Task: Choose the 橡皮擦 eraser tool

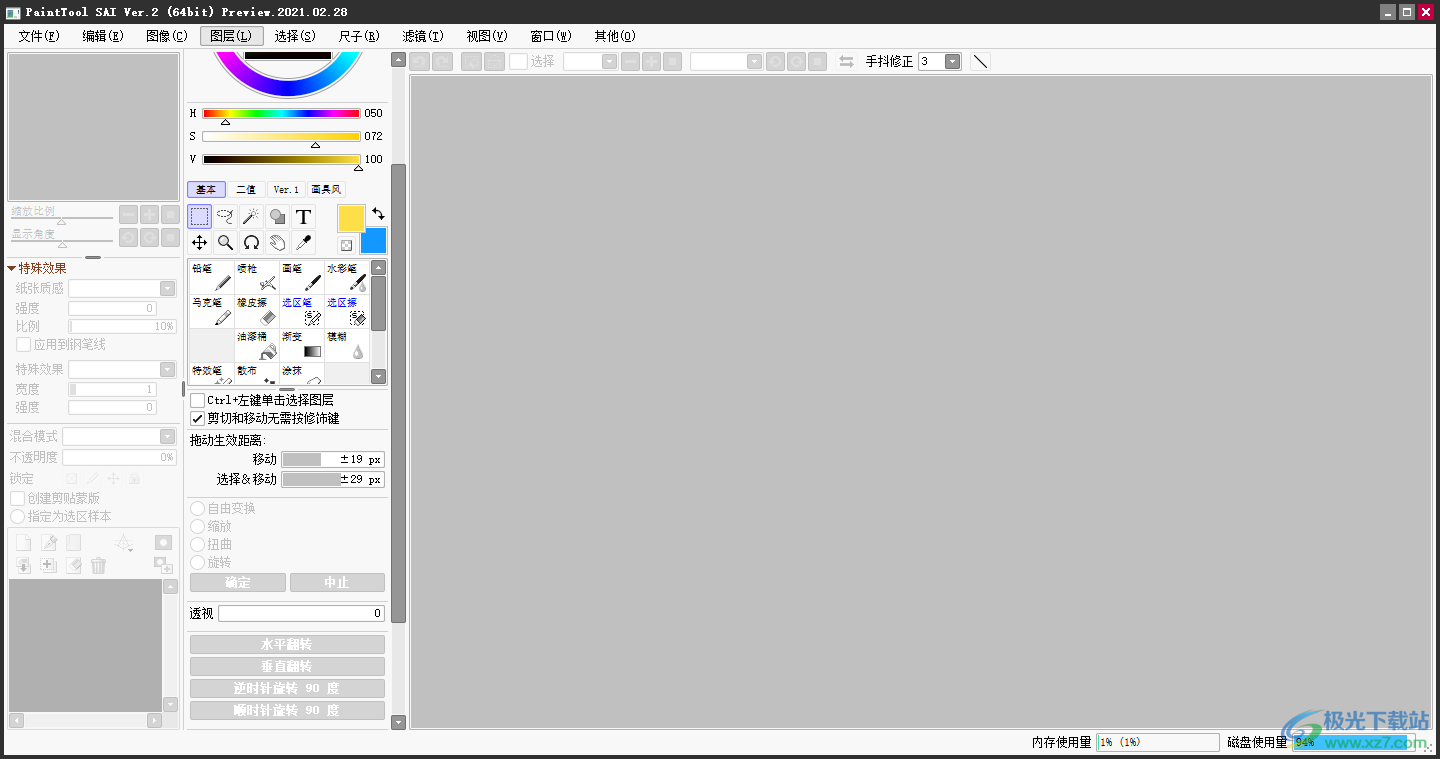Action: [x=257, y=311]
